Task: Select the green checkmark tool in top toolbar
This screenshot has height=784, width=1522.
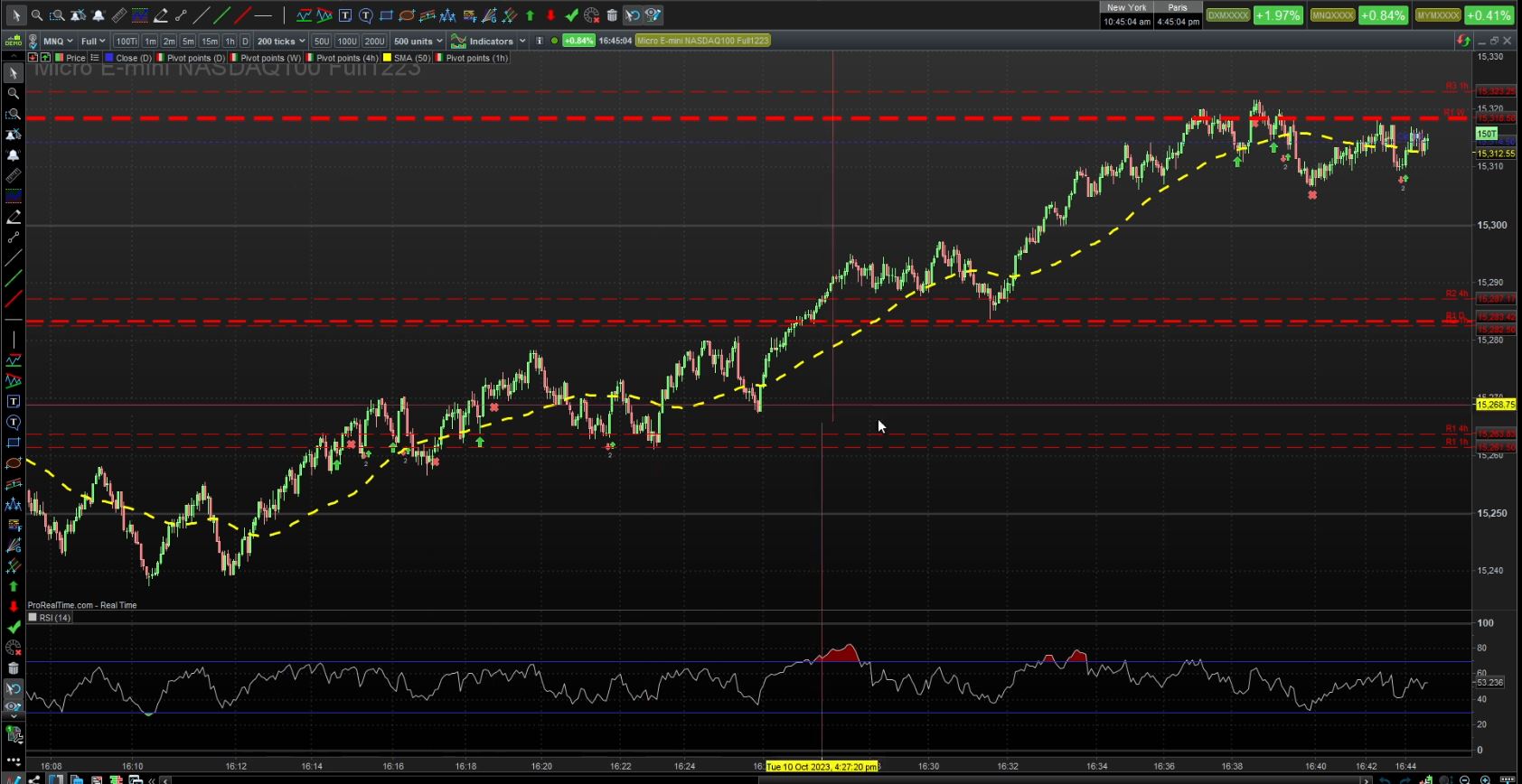Action: coord(571,15)
